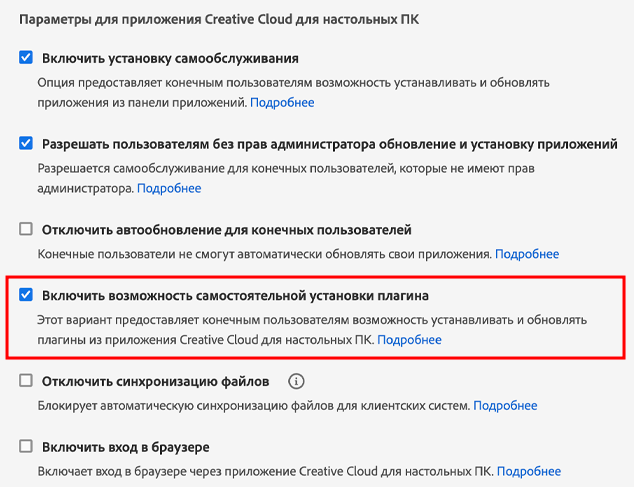Open 'Подробнее' link for auto-update option
Image resolution: width=634 pixels, height=487 pixels.
(527, 254)
